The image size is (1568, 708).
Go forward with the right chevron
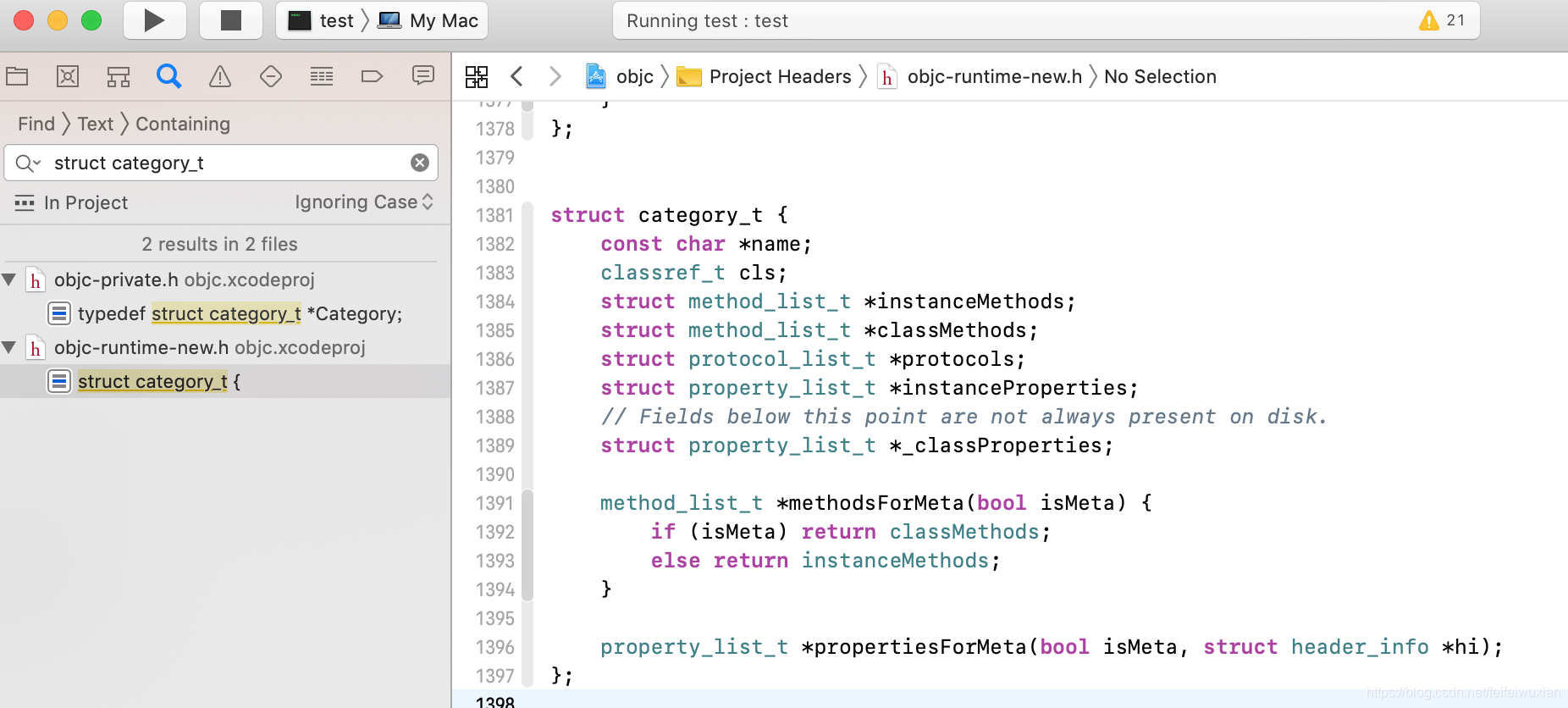(x=555, y=76)
